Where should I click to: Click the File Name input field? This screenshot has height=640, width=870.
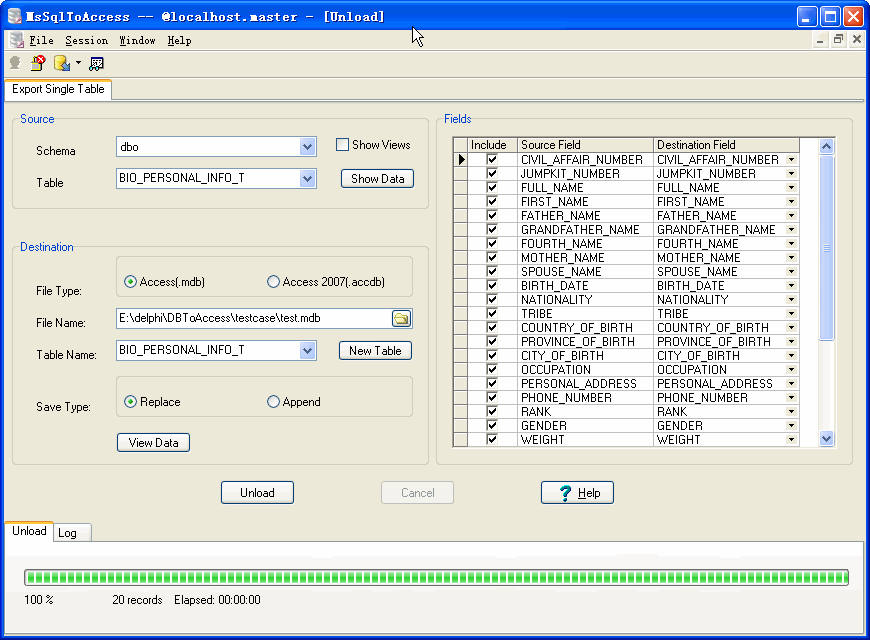[x=254, y=319]
